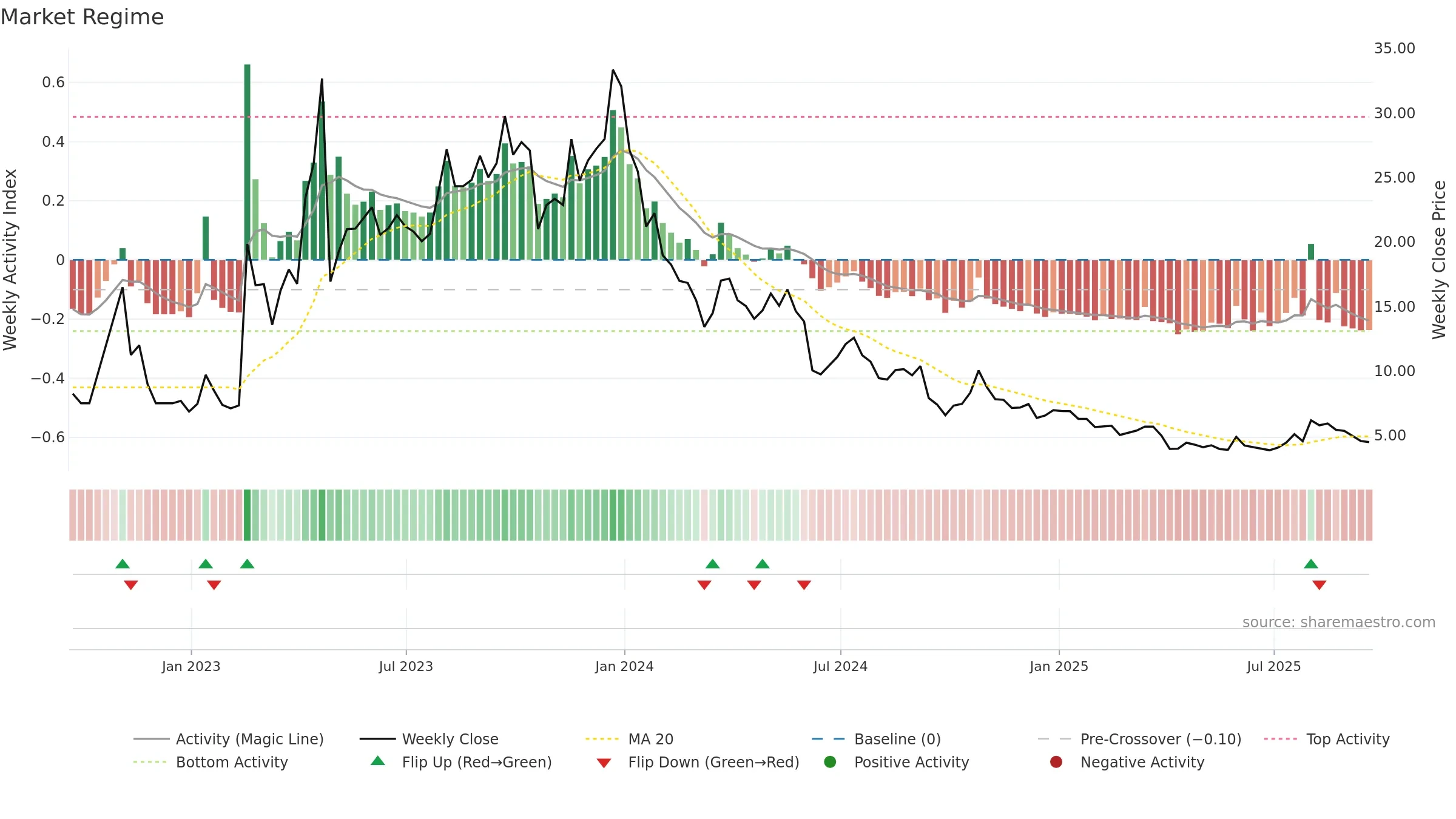Click the Jan 2025 x-axis label
This screenshot has width=1456, height=819.
click(x=1059, y=666)
